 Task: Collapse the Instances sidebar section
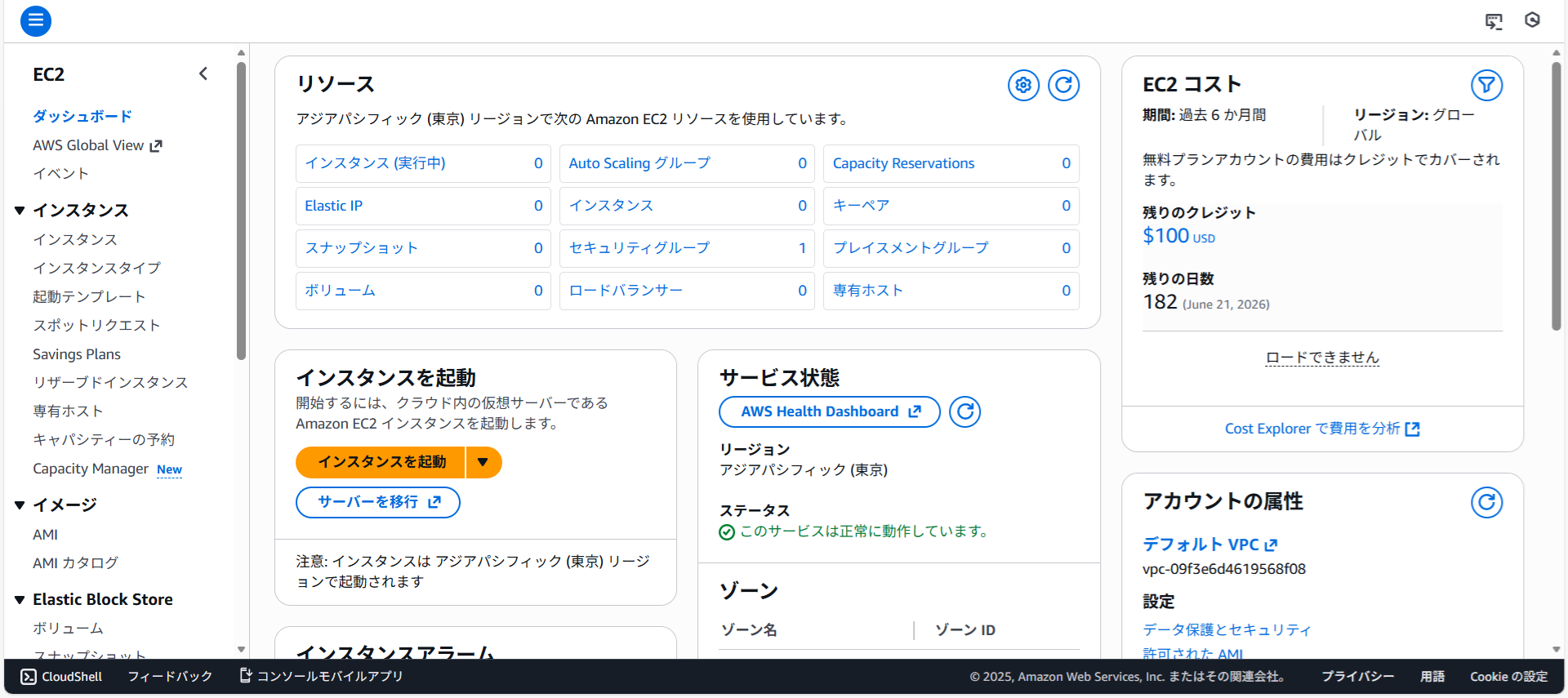pyautogui.click(x=20, y=211)
